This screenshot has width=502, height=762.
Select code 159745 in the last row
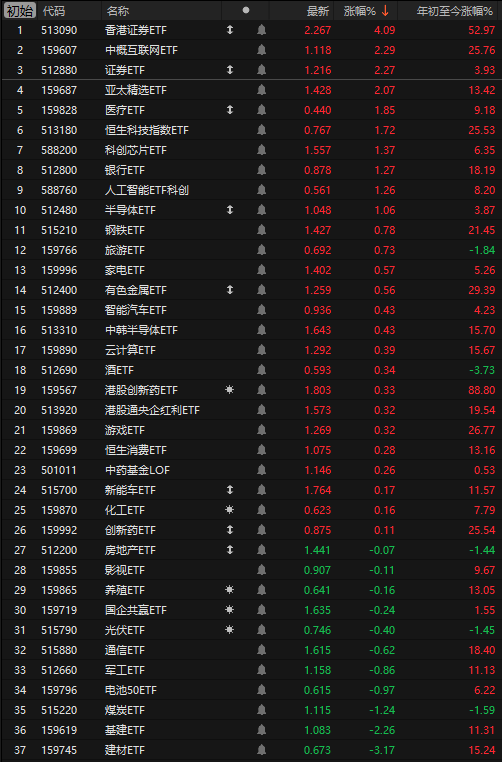tap(59, 750)
